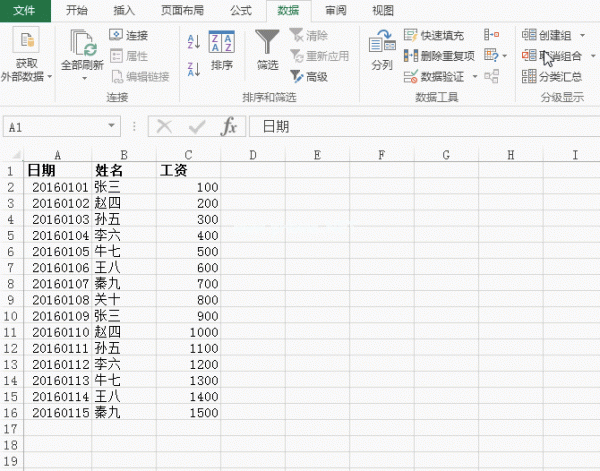
Task: Click 连接 (Connections) button
Action: pyautogui.click(x=129, y=36)
